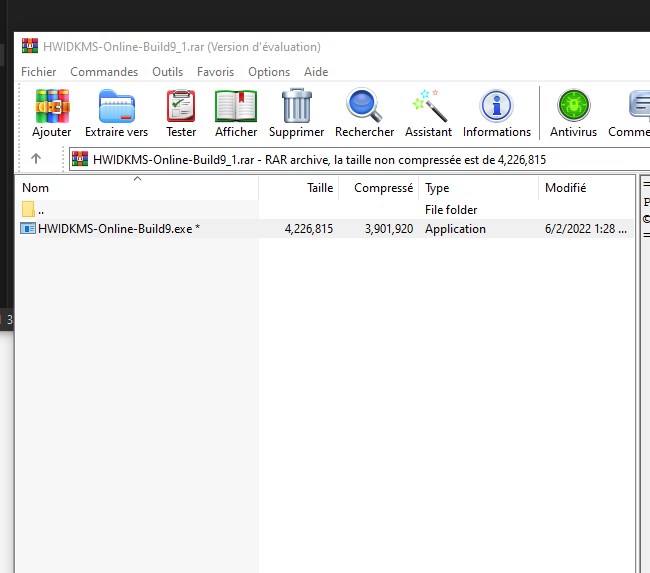This screenshot has width=650, height=573.
Task: Click the WinRAR title bar icon
Action: click(x=30, y=46)
